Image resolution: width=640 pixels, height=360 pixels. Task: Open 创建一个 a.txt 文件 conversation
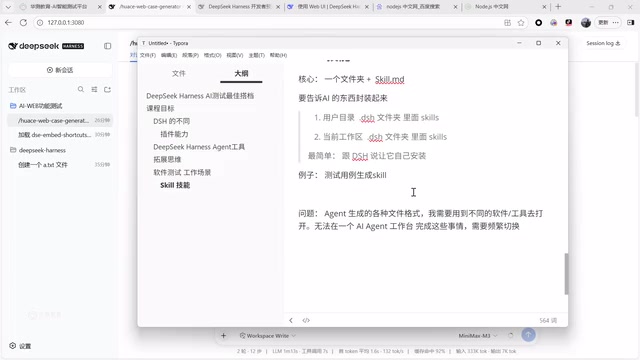[60, 165]
